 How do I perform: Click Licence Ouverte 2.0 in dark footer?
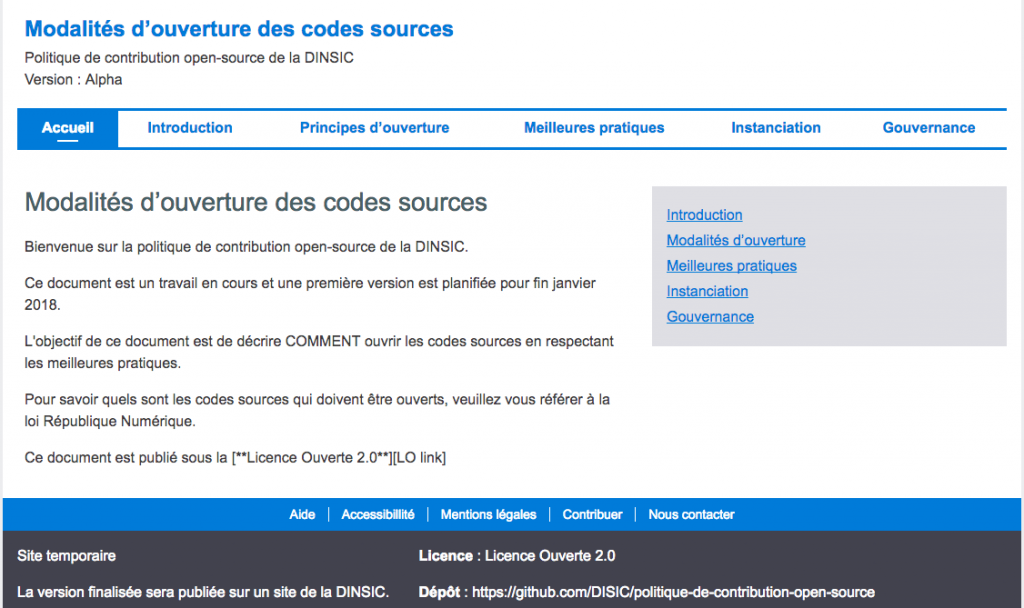[550, 556]
